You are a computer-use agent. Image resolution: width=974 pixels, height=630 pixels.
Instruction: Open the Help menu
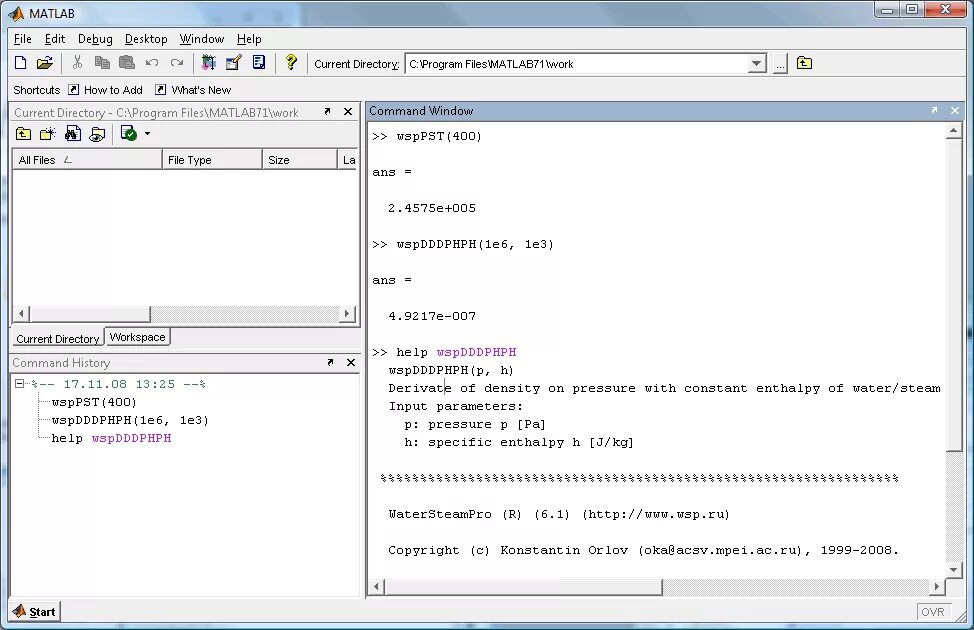[249, 39]
